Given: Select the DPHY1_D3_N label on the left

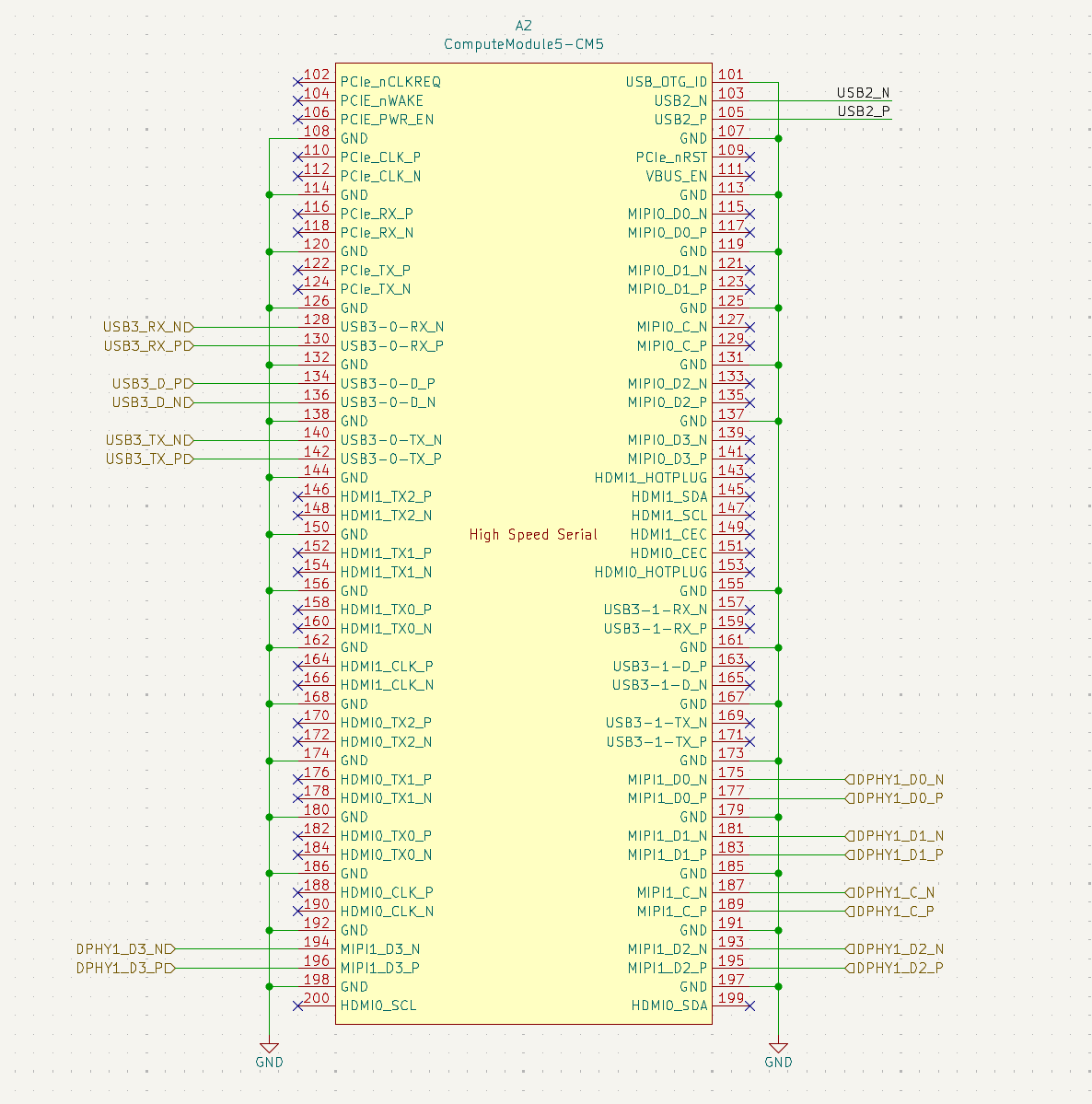Looking at the screenshot, I should tap(125, 949).
